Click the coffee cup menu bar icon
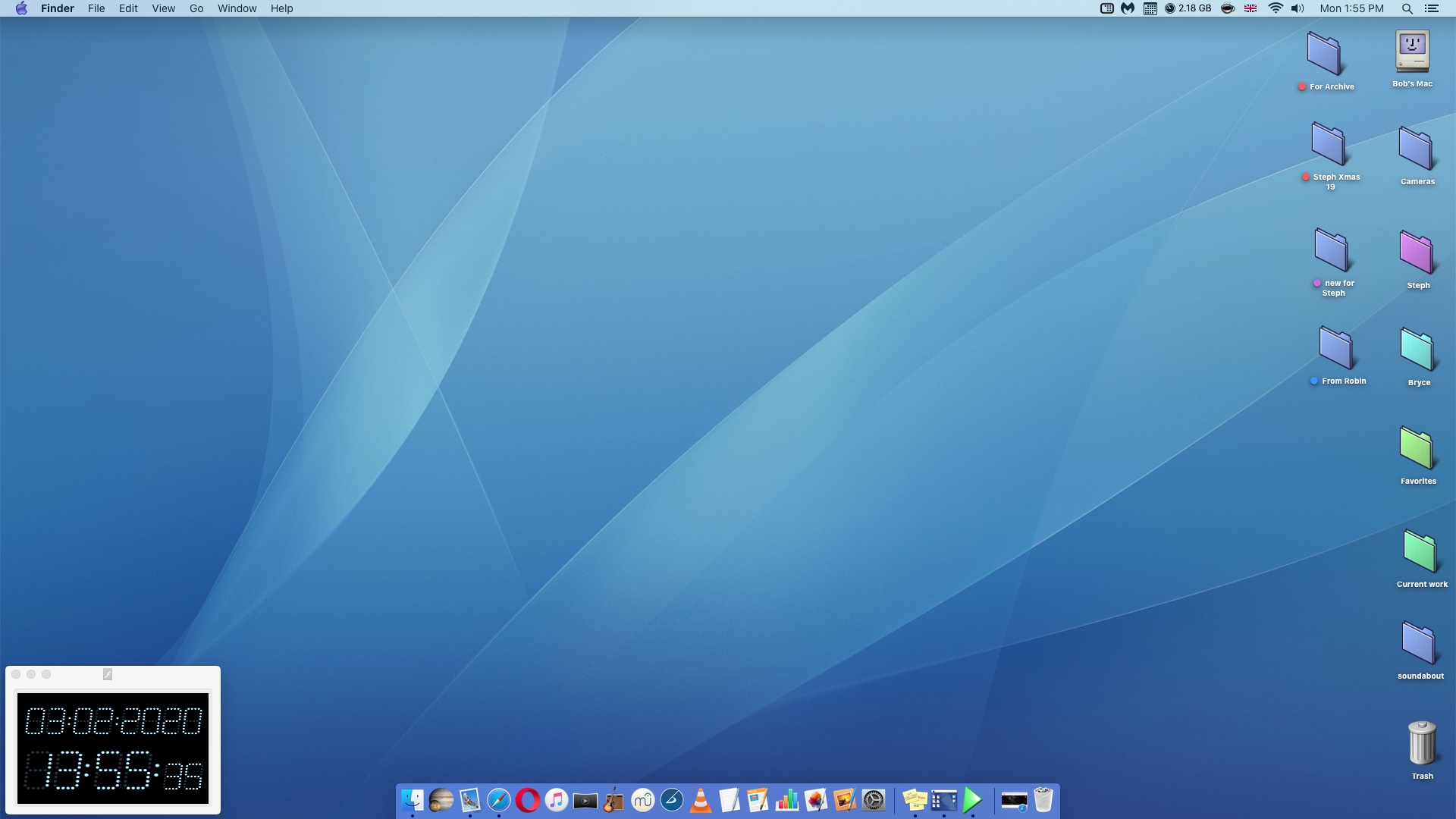This screenshot has width=1456, height=819. [x=1228, y=8]
